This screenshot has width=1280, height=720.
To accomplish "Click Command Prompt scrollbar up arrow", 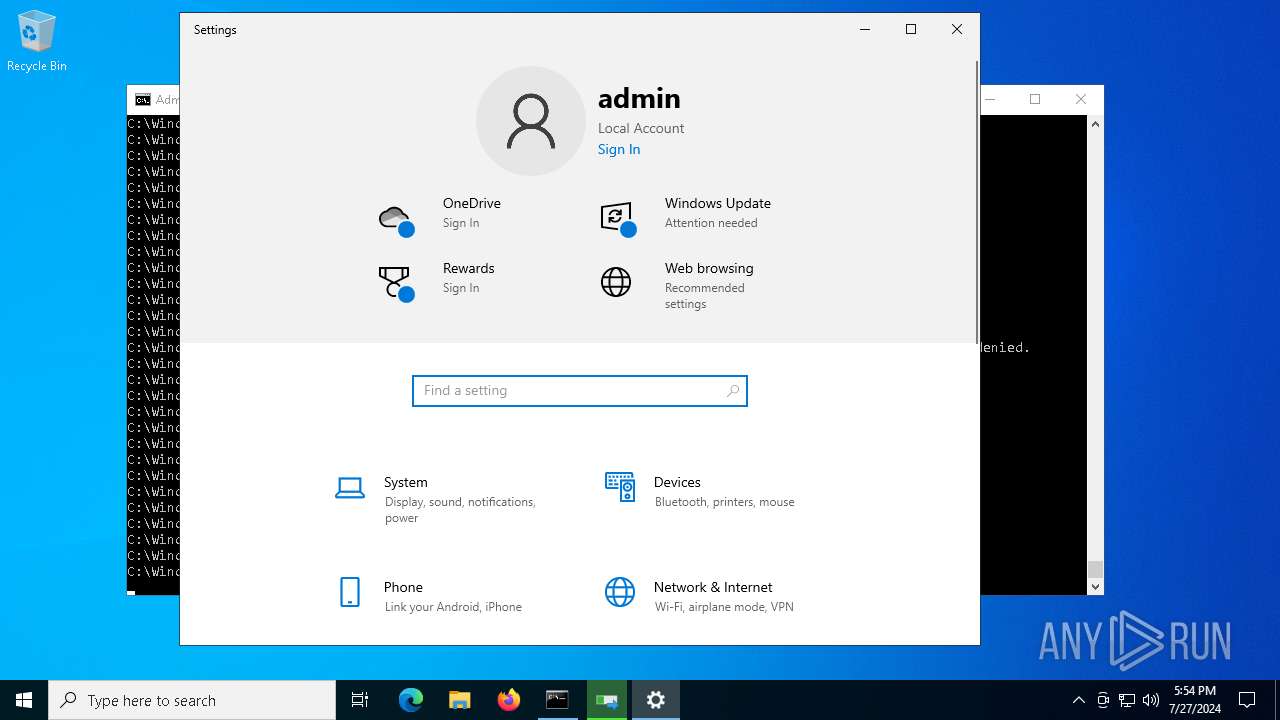I will point(1095,124).
